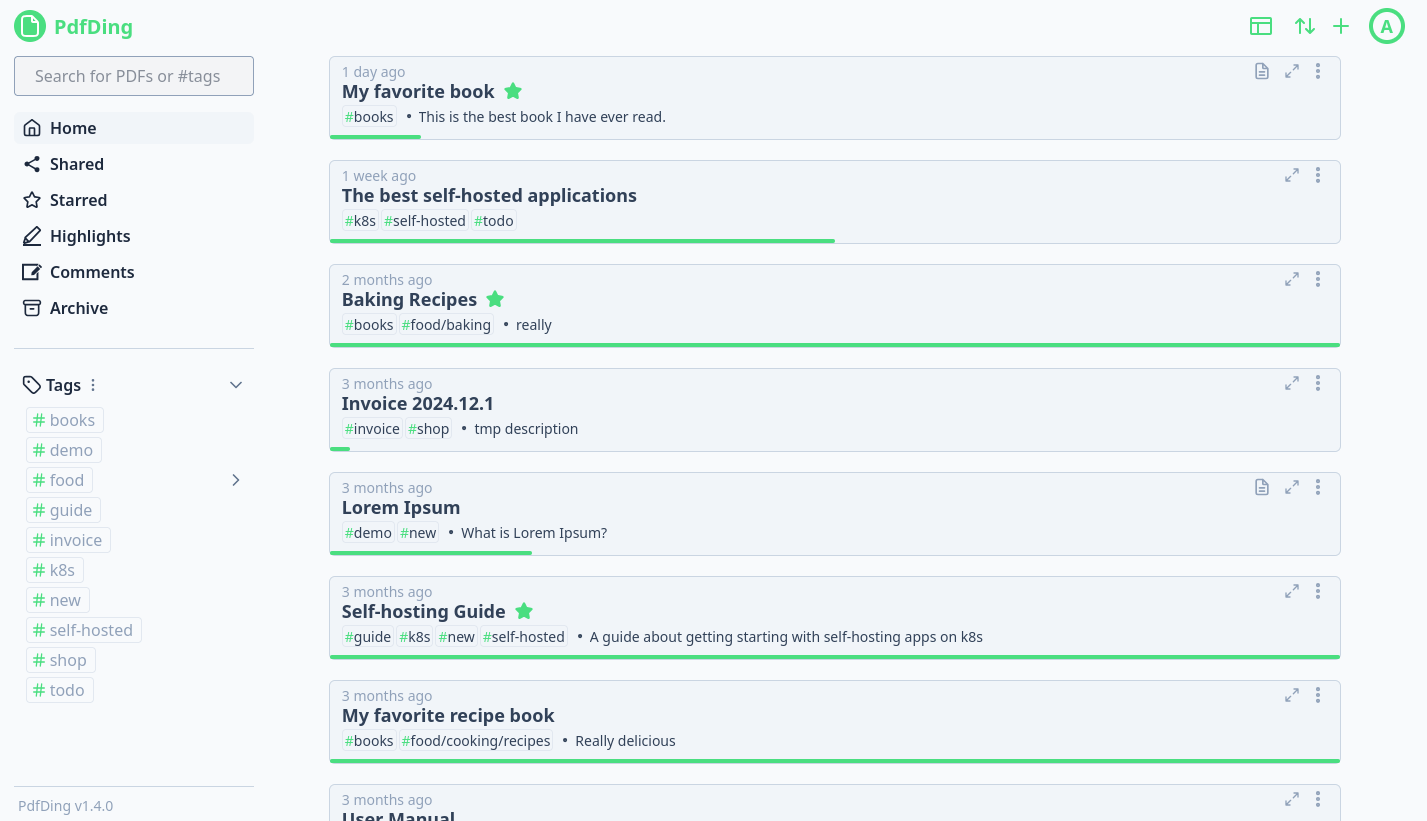The image size is (1427, 821).
Task: Click the PdfDing logo icon
Action: click(x=30, y=26)
